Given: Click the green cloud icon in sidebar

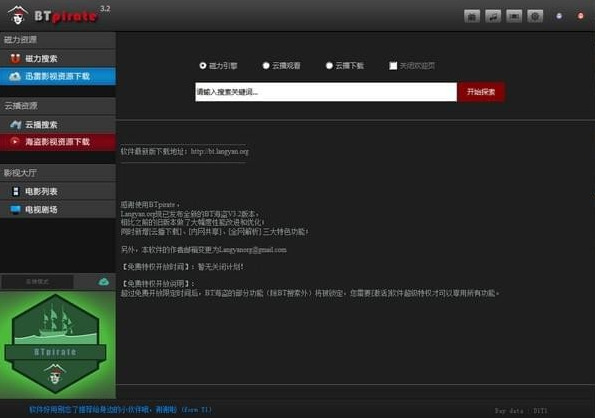Looking at the screenshot, I should pyautogui.click(x=103, y=282).
